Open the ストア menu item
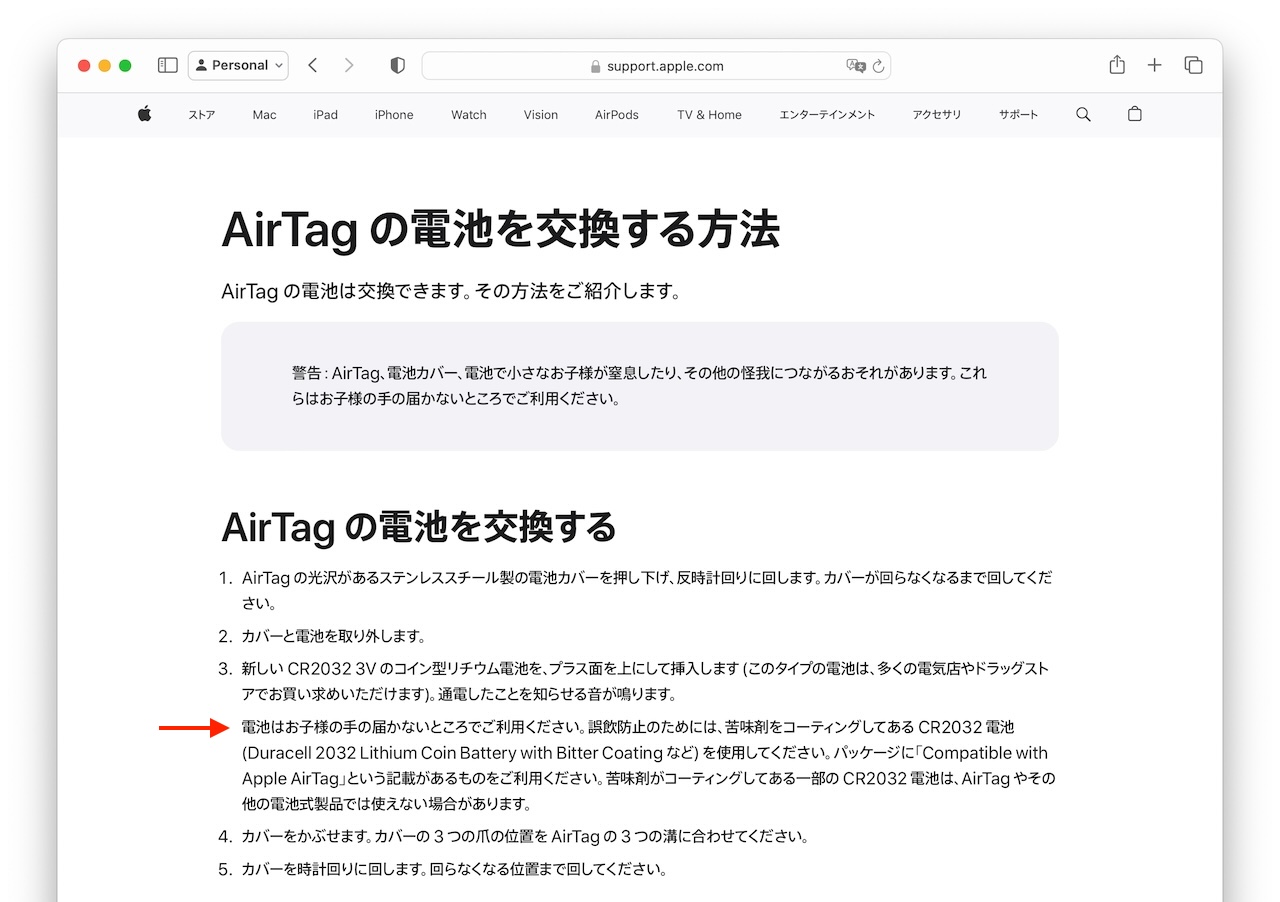The image size is (1280, 902). coord(202,115)
